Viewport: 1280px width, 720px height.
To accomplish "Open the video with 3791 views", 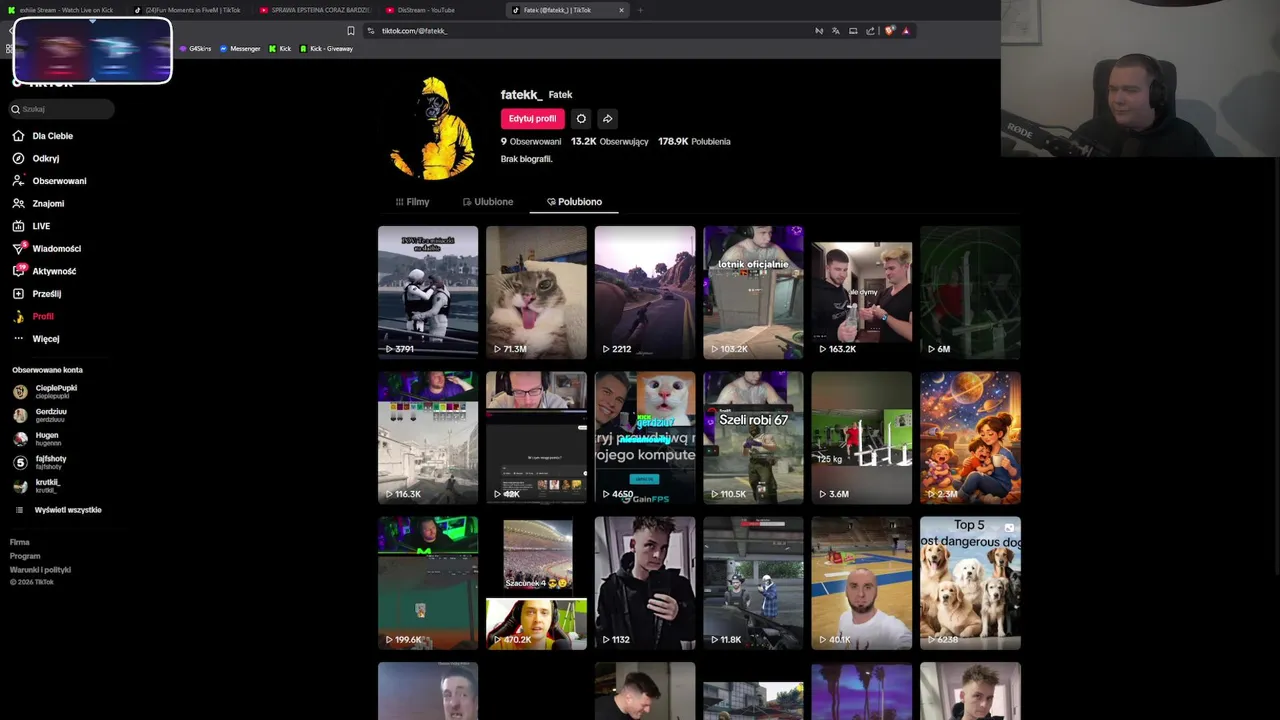I will 428,292.
